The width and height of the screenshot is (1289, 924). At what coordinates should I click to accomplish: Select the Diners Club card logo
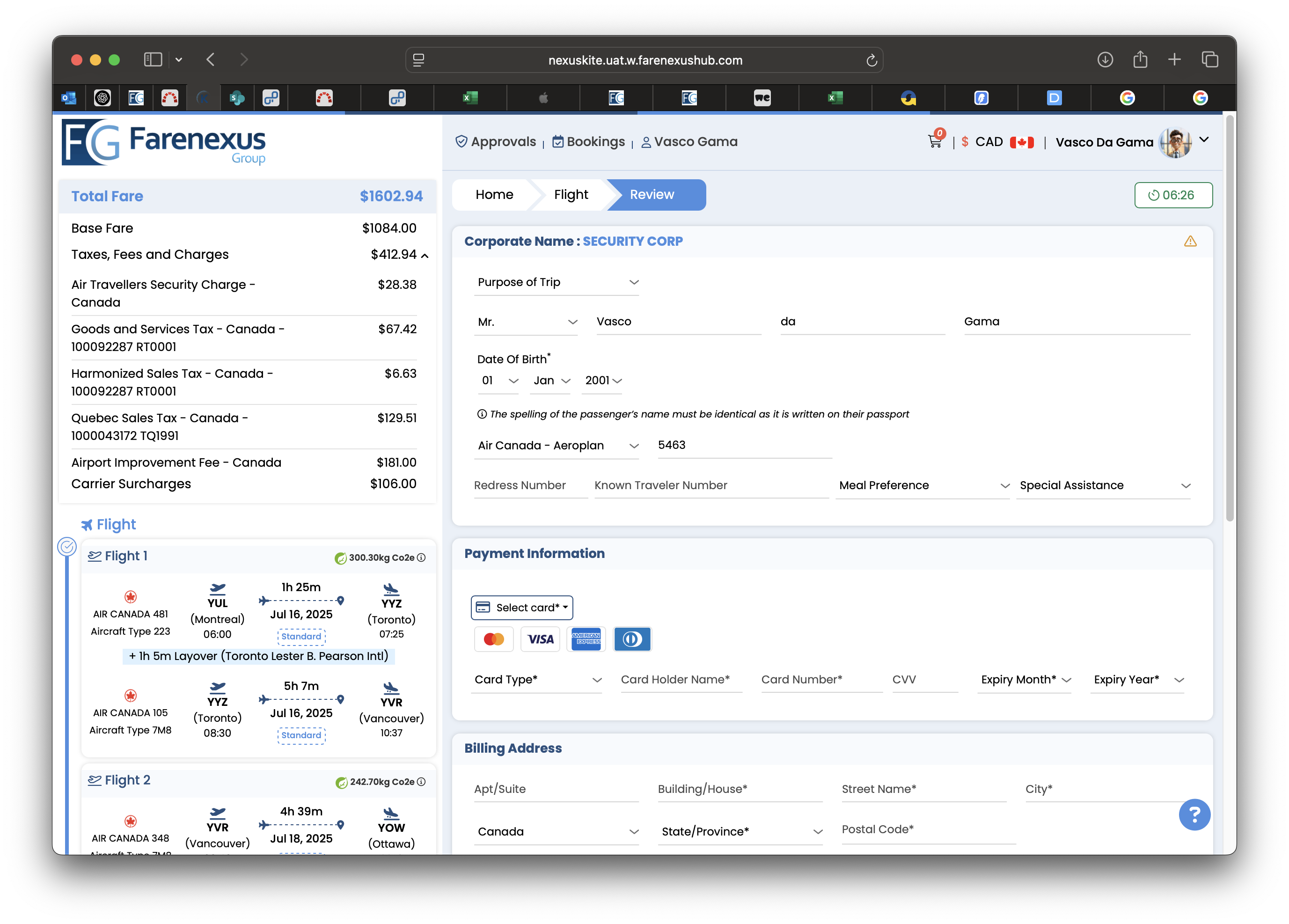click(632, 639)
